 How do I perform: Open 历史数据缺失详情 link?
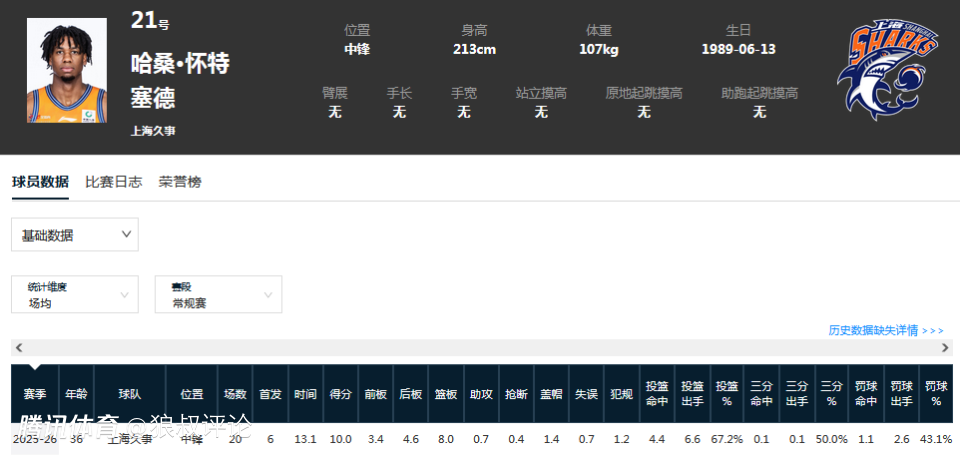click(885, 330)
